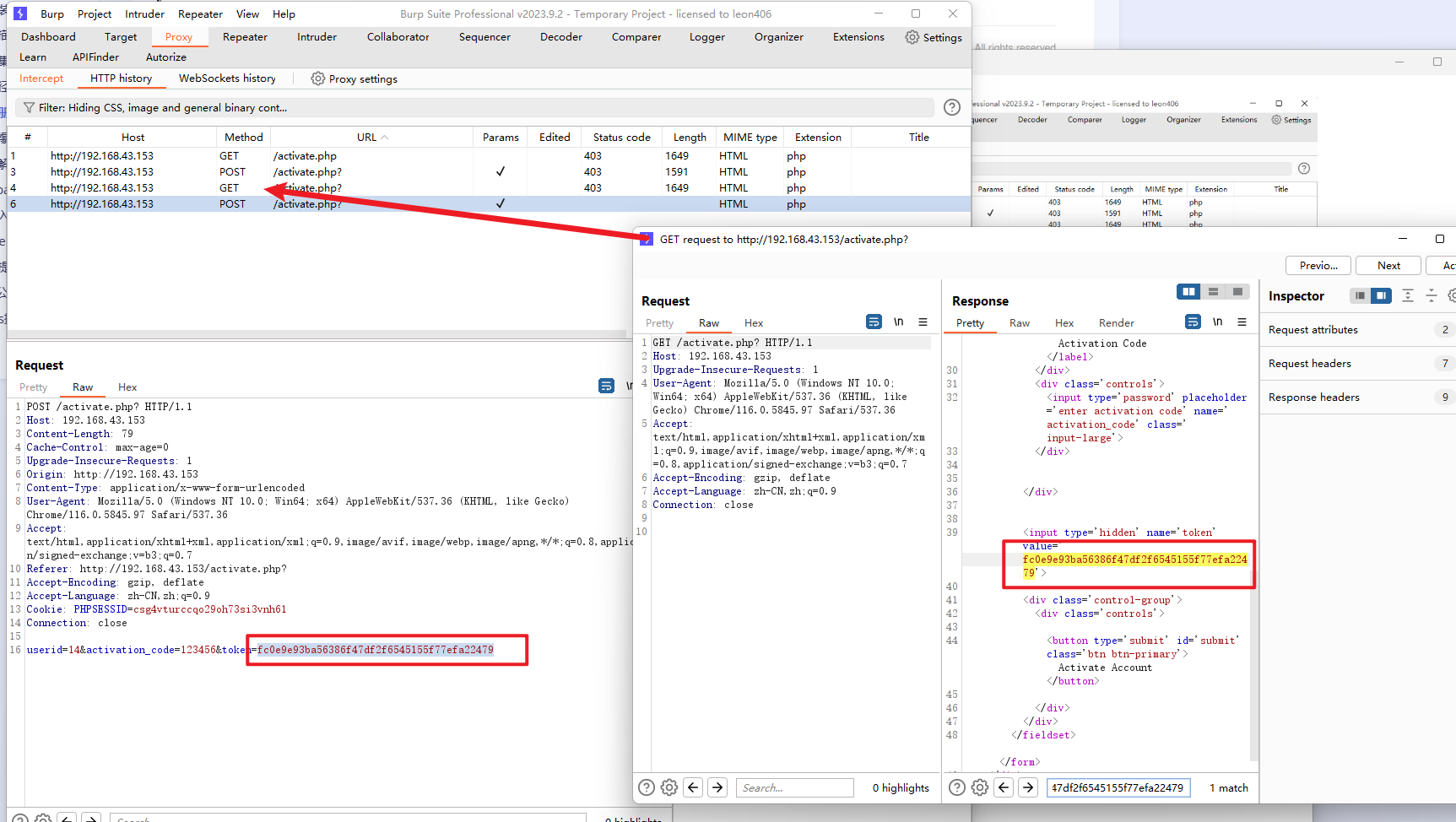Select stacked top/bottom layout icon

click(x=1213, y=291)
